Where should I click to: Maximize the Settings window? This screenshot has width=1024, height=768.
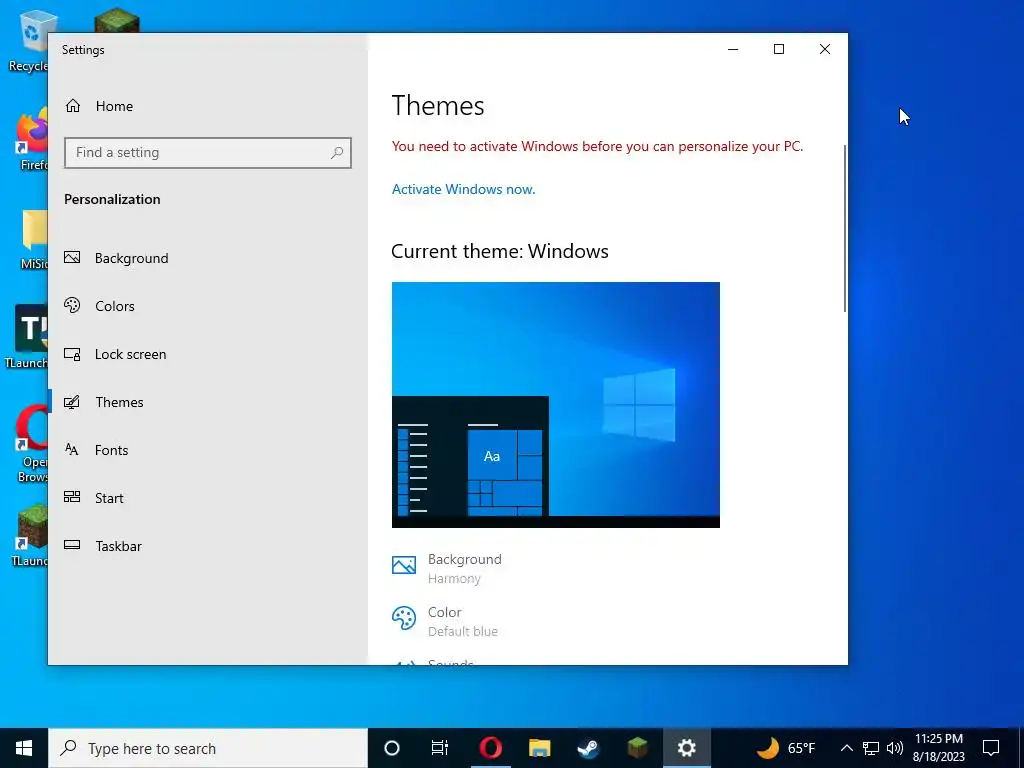pos(778,49)
